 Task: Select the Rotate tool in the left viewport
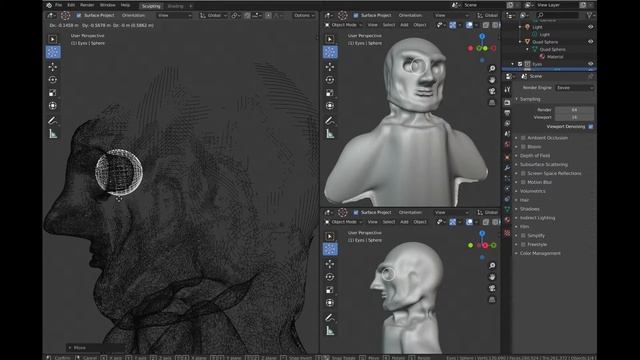pos(53,80)
